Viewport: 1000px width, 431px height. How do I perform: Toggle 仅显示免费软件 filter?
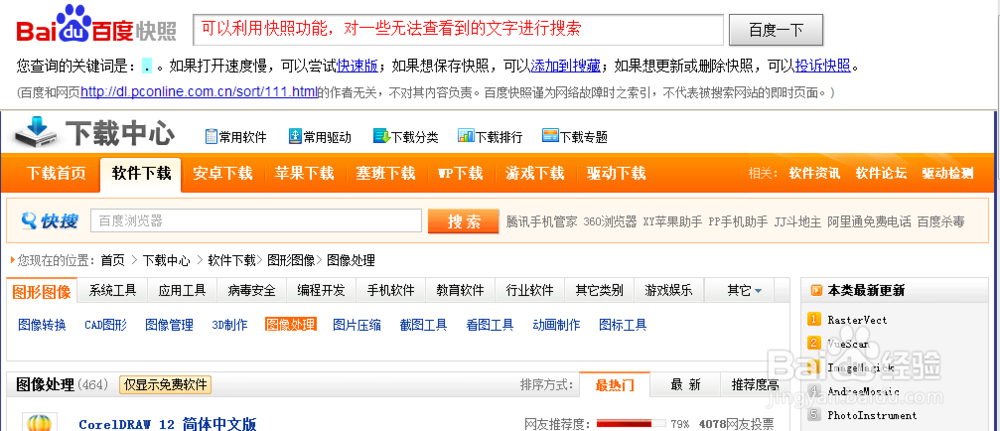165,384
